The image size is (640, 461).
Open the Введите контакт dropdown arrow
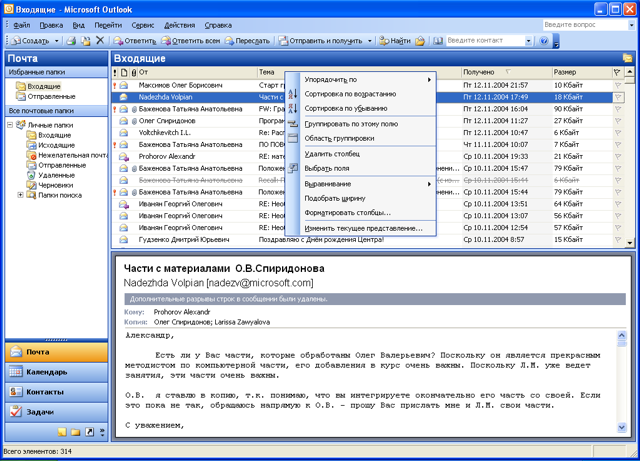pyautogui.click(x=529, y=41)
